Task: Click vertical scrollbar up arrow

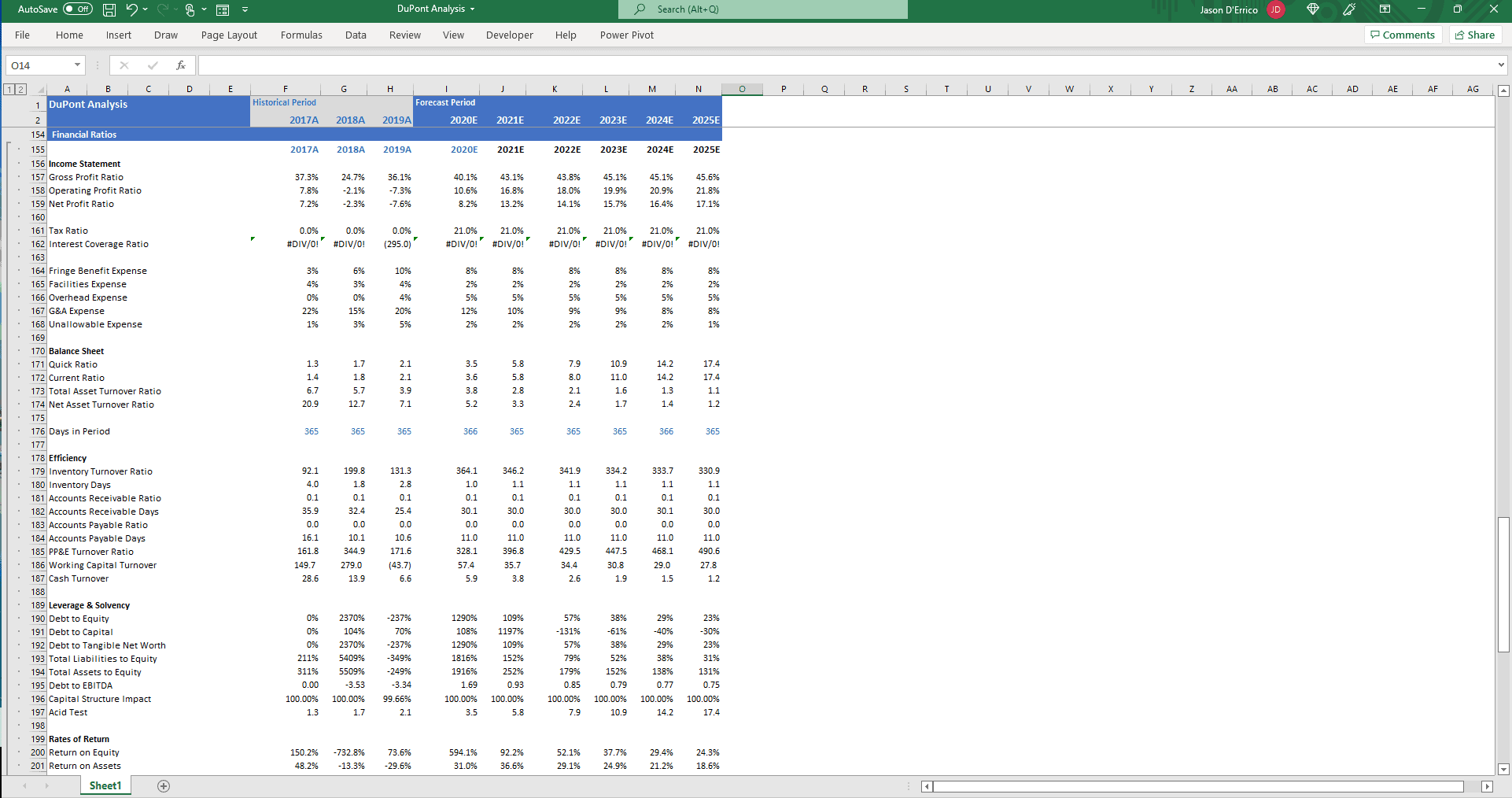Action: click(1503, 91)
